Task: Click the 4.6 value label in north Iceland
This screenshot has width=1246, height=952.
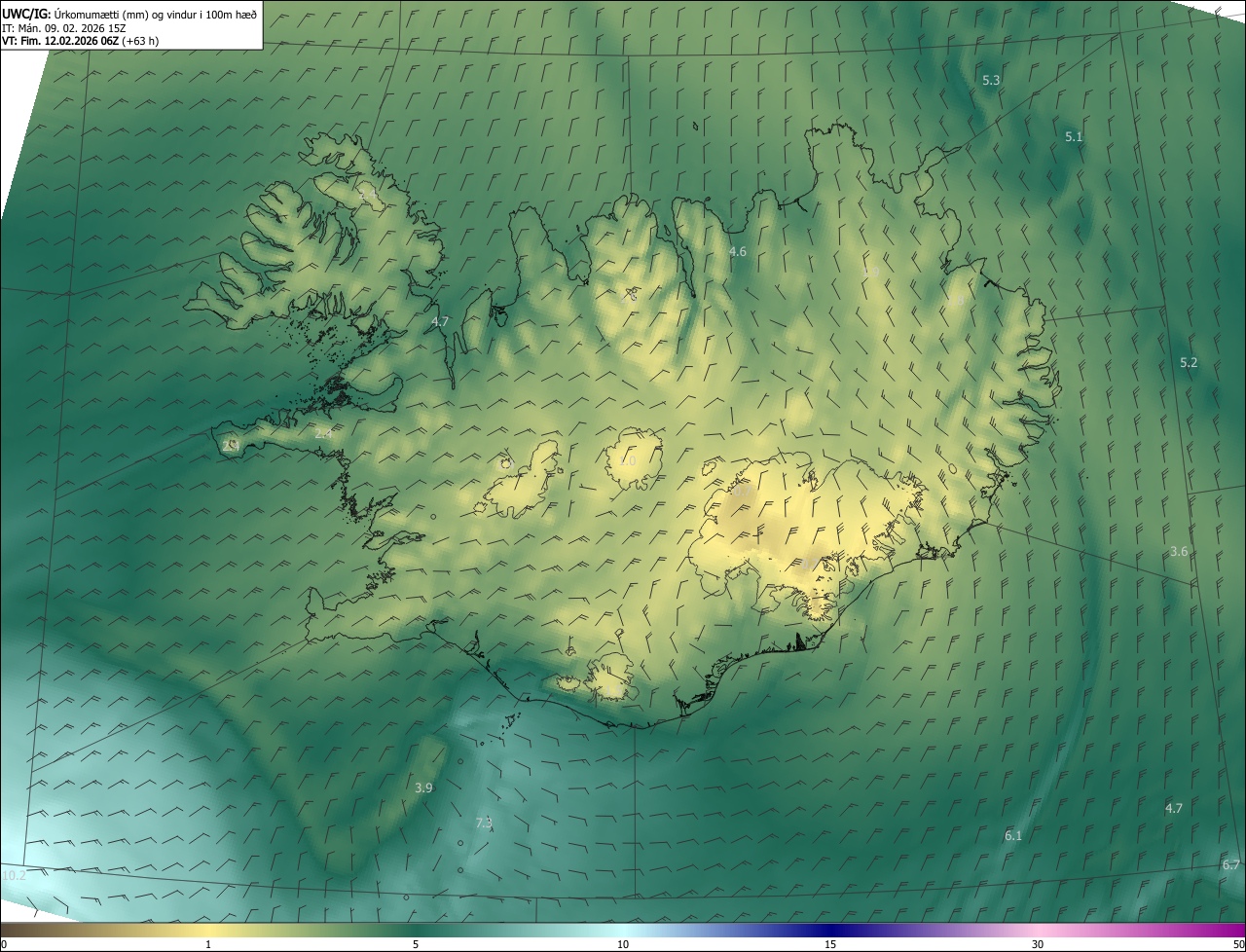Action: click(x=738, y=252)
